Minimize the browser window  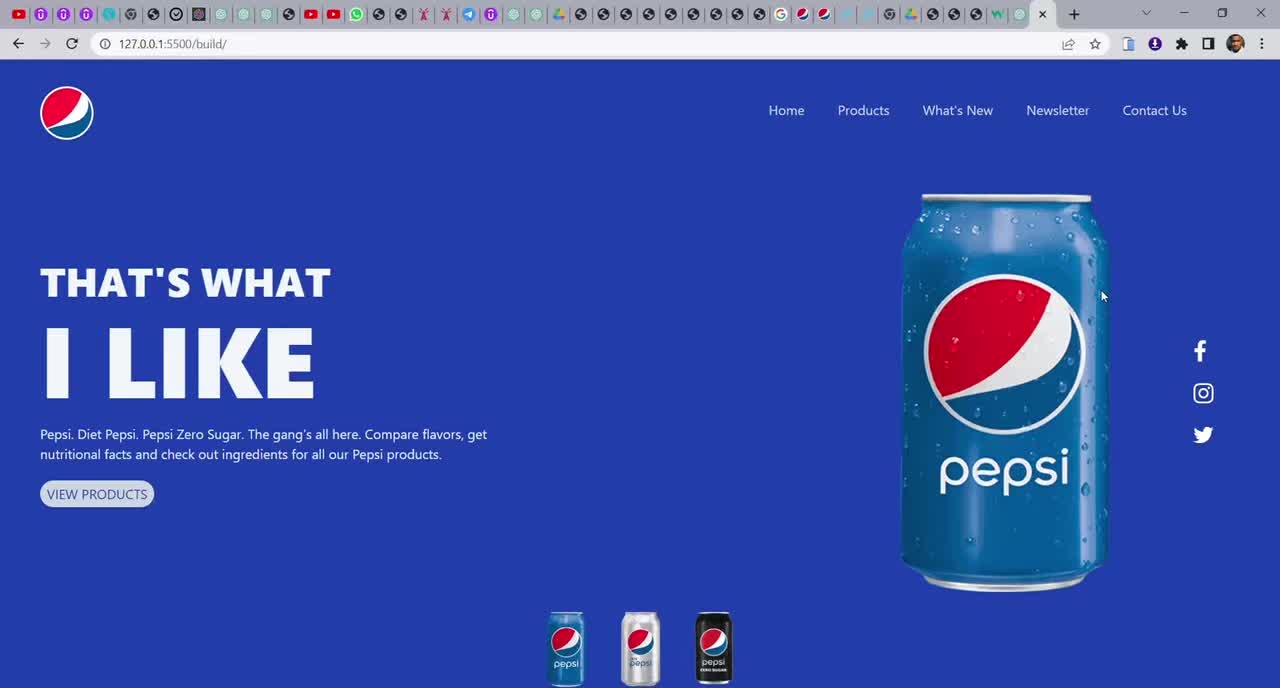pos(1184,13)
